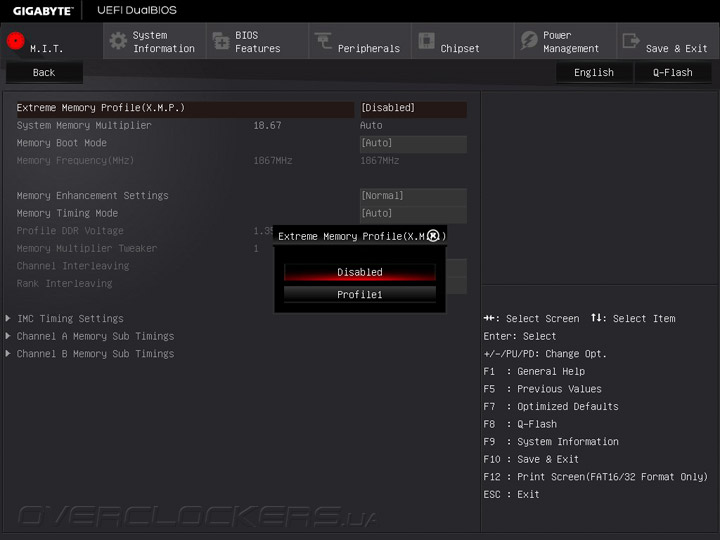Launch Q-Flash from the top button

point(673,73)
